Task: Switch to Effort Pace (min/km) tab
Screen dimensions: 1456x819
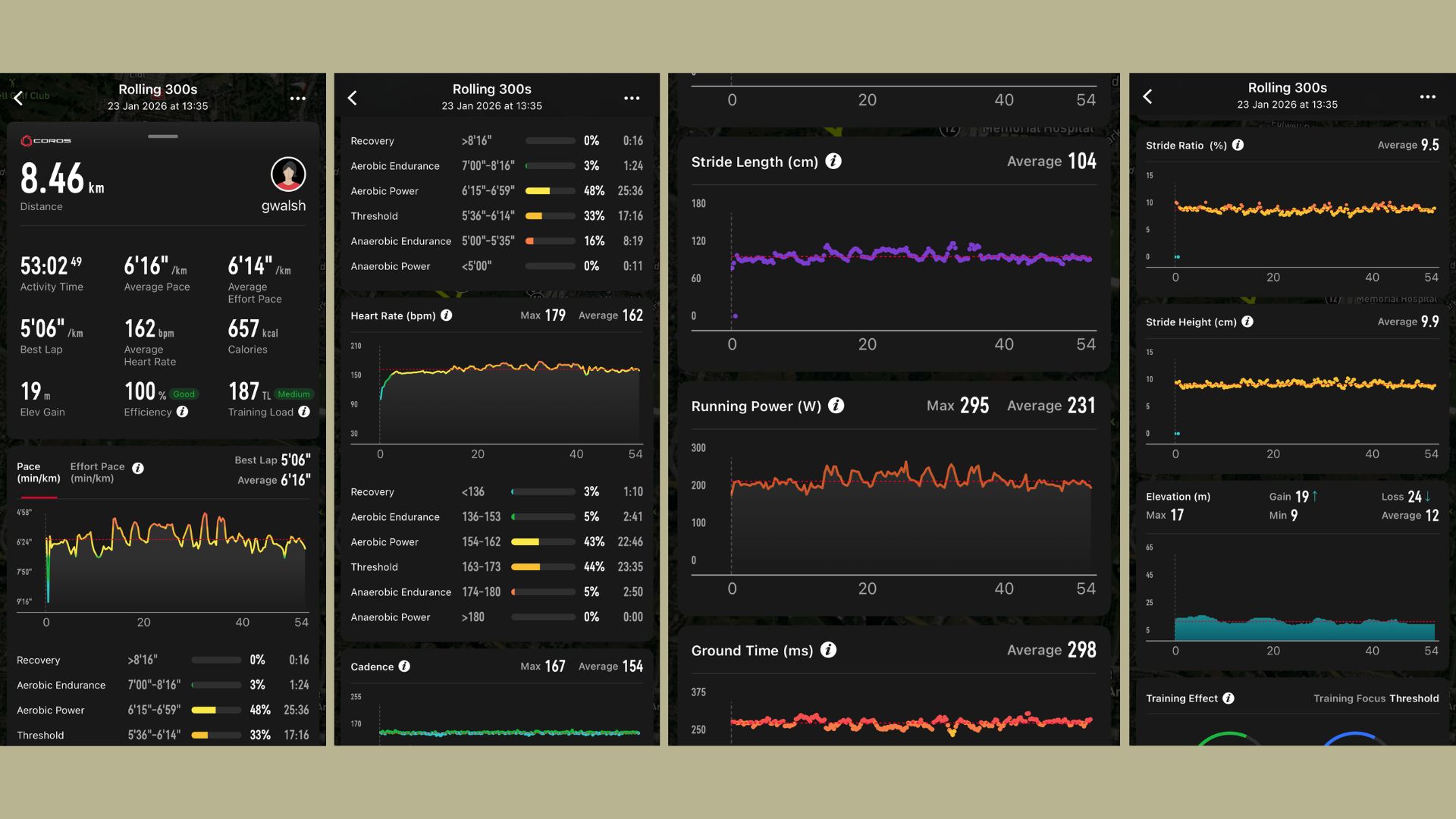Action: [97, 472]
